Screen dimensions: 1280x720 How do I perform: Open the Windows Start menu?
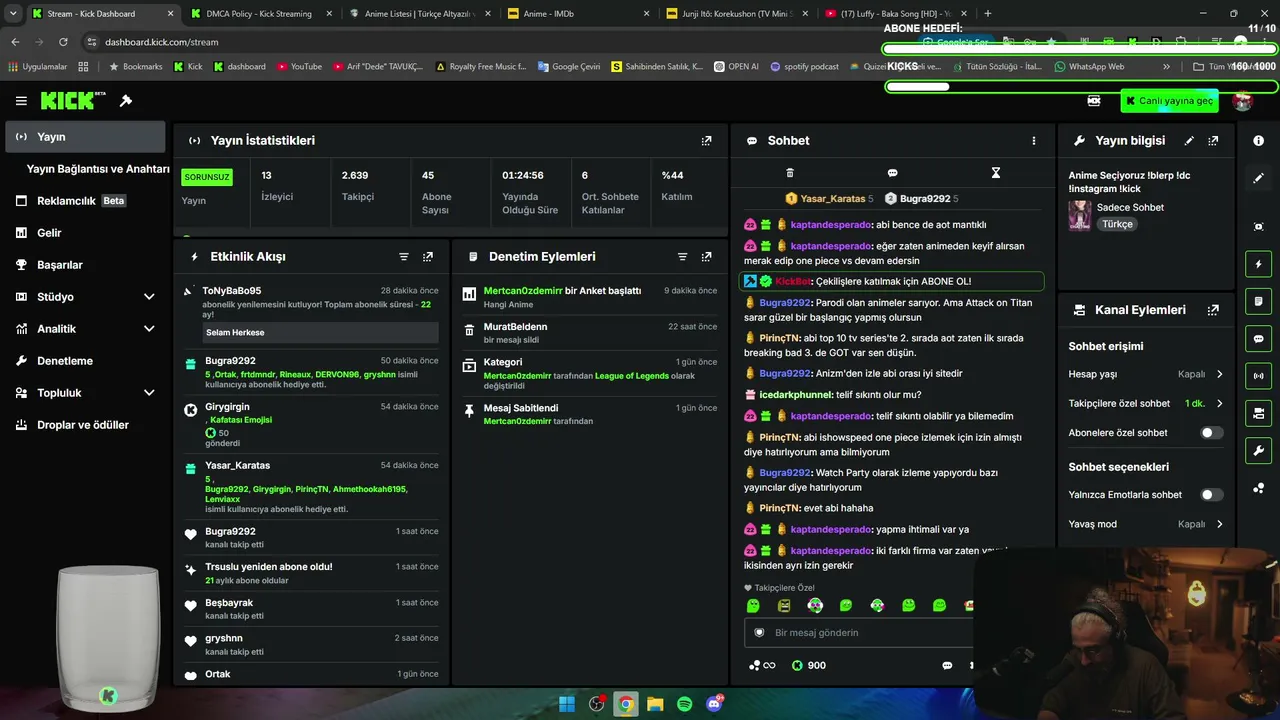pos(567,704)
